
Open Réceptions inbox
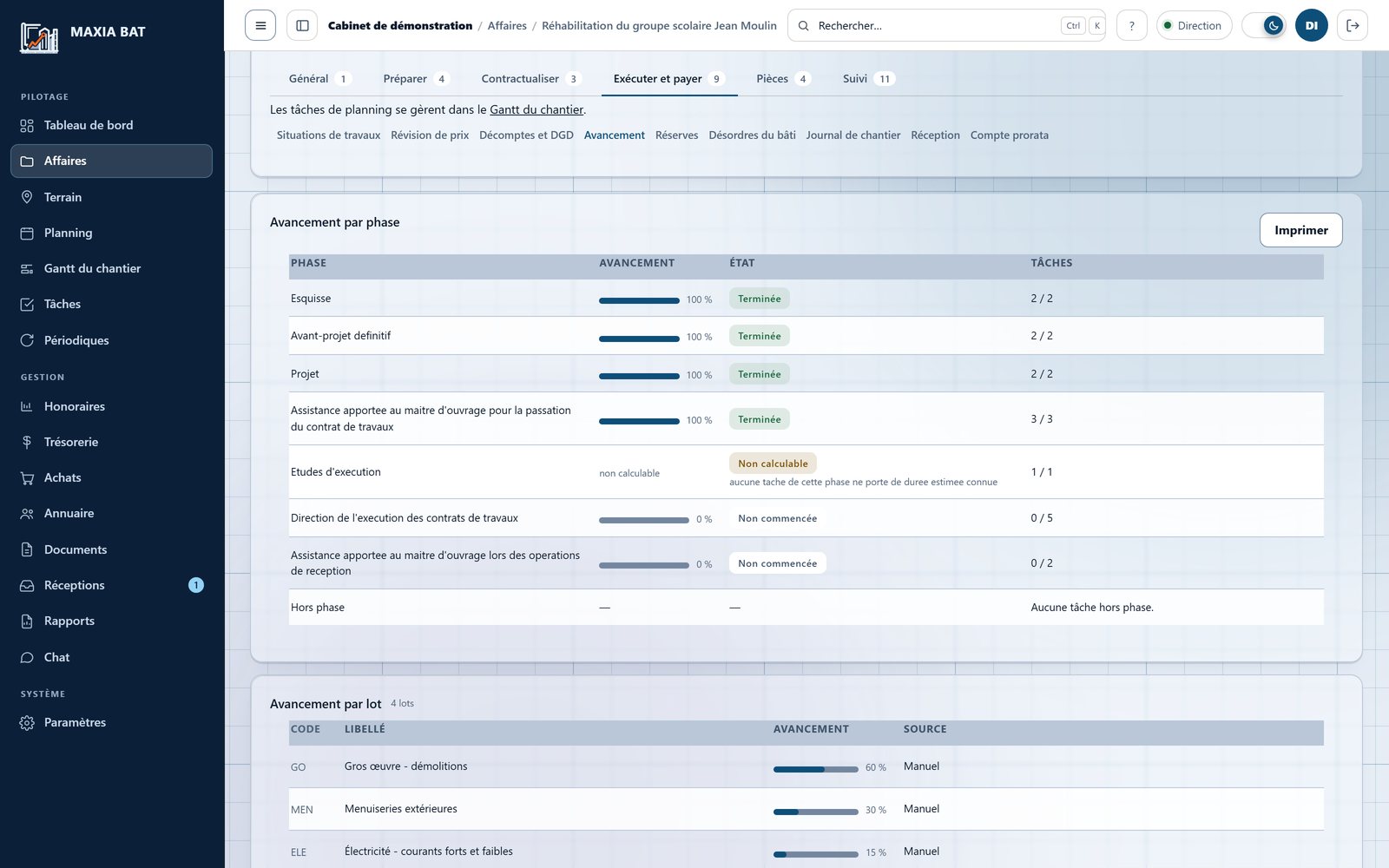[x=111, y=585]
